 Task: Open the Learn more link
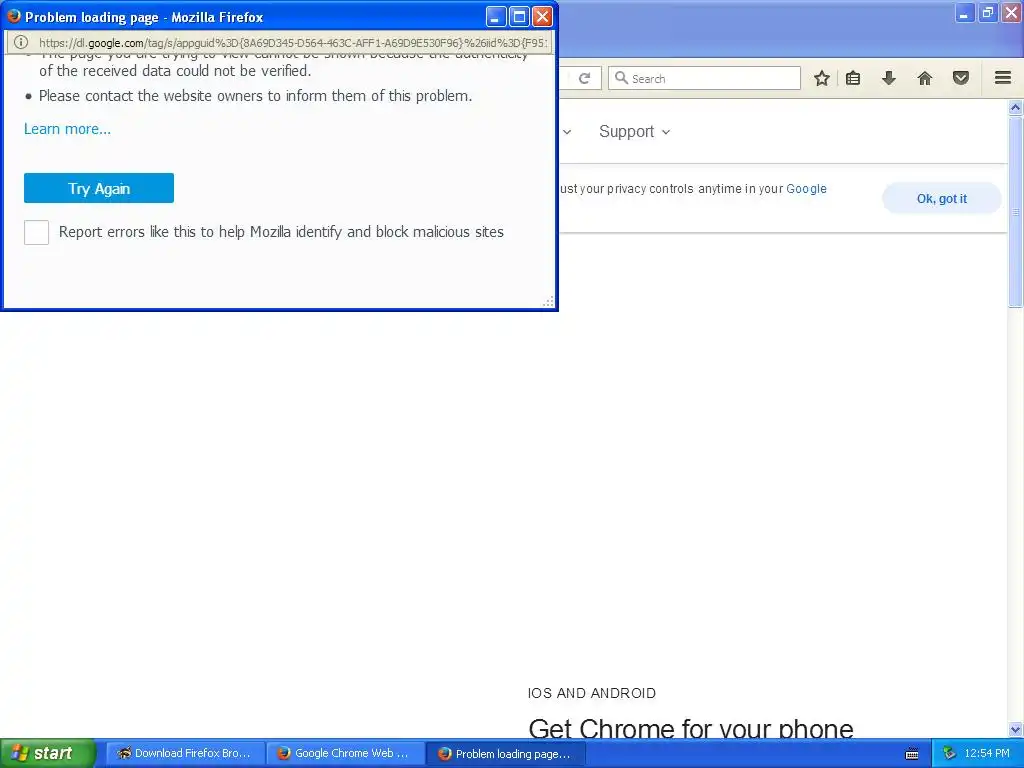point(67,129)
